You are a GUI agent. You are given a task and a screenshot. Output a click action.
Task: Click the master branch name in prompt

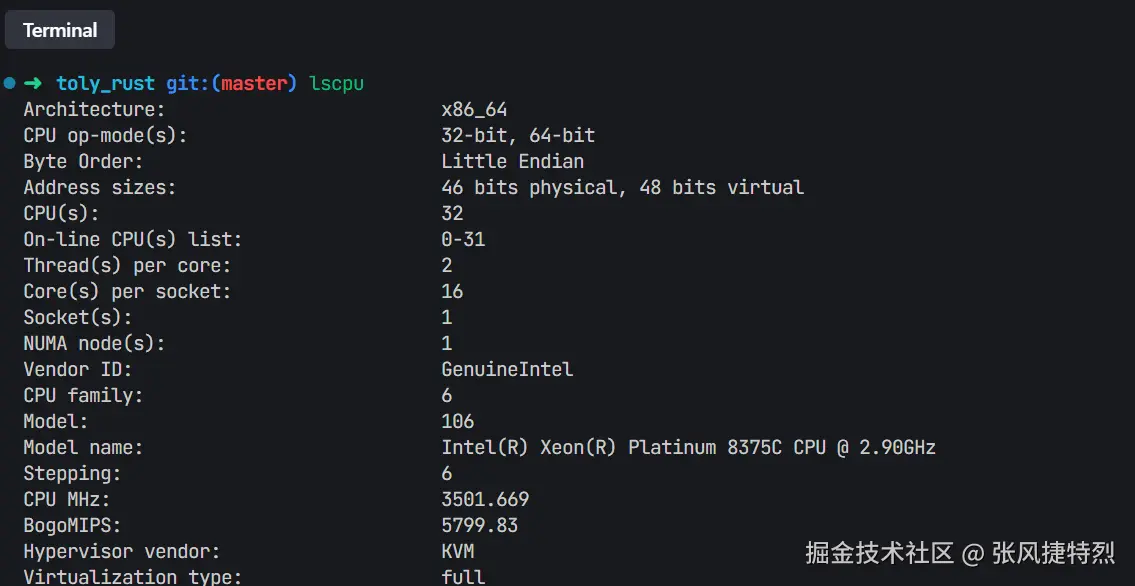[253, 83]
